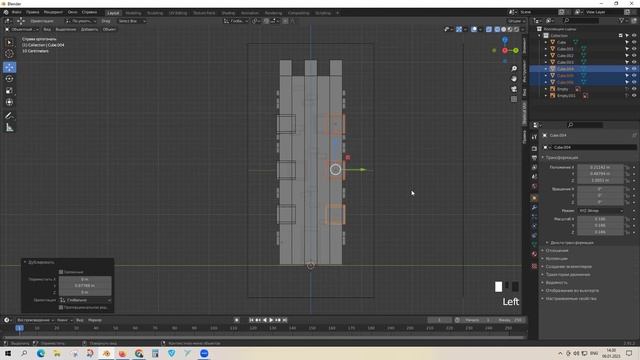Viewport: 640px width, 360px height.
Task: Open the Select Box drag mode dropdown
Action: pos(131,21)
